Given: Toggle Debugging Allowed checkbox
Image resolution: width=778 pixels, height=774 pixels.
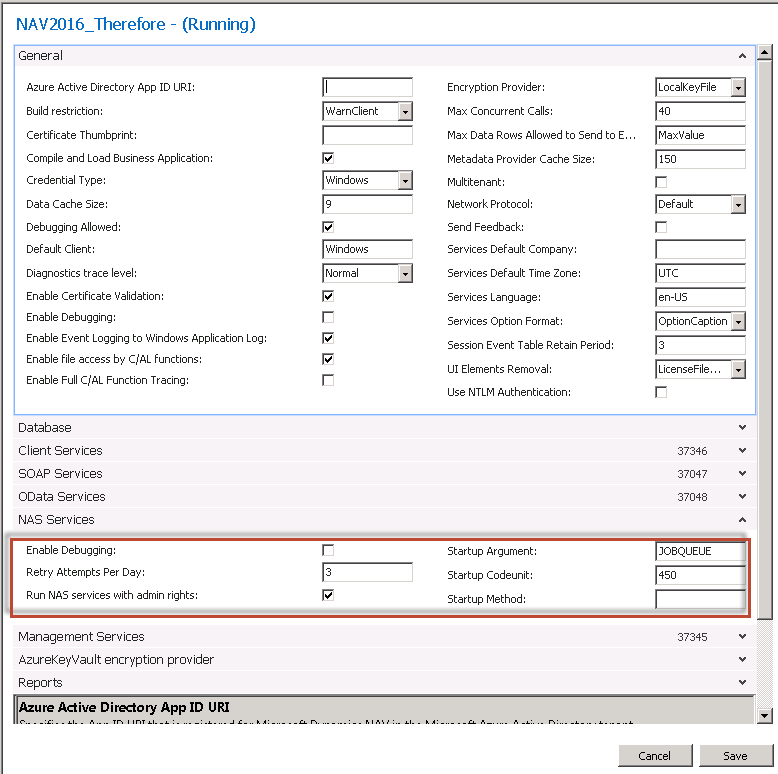Looking at the screenshot, I should 328,227.
